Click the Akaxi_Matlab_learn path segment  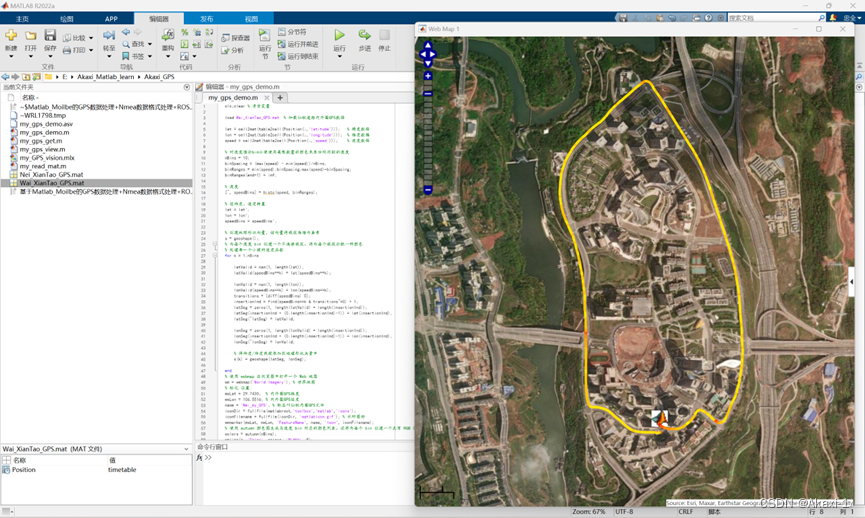[x=106, y=77]
